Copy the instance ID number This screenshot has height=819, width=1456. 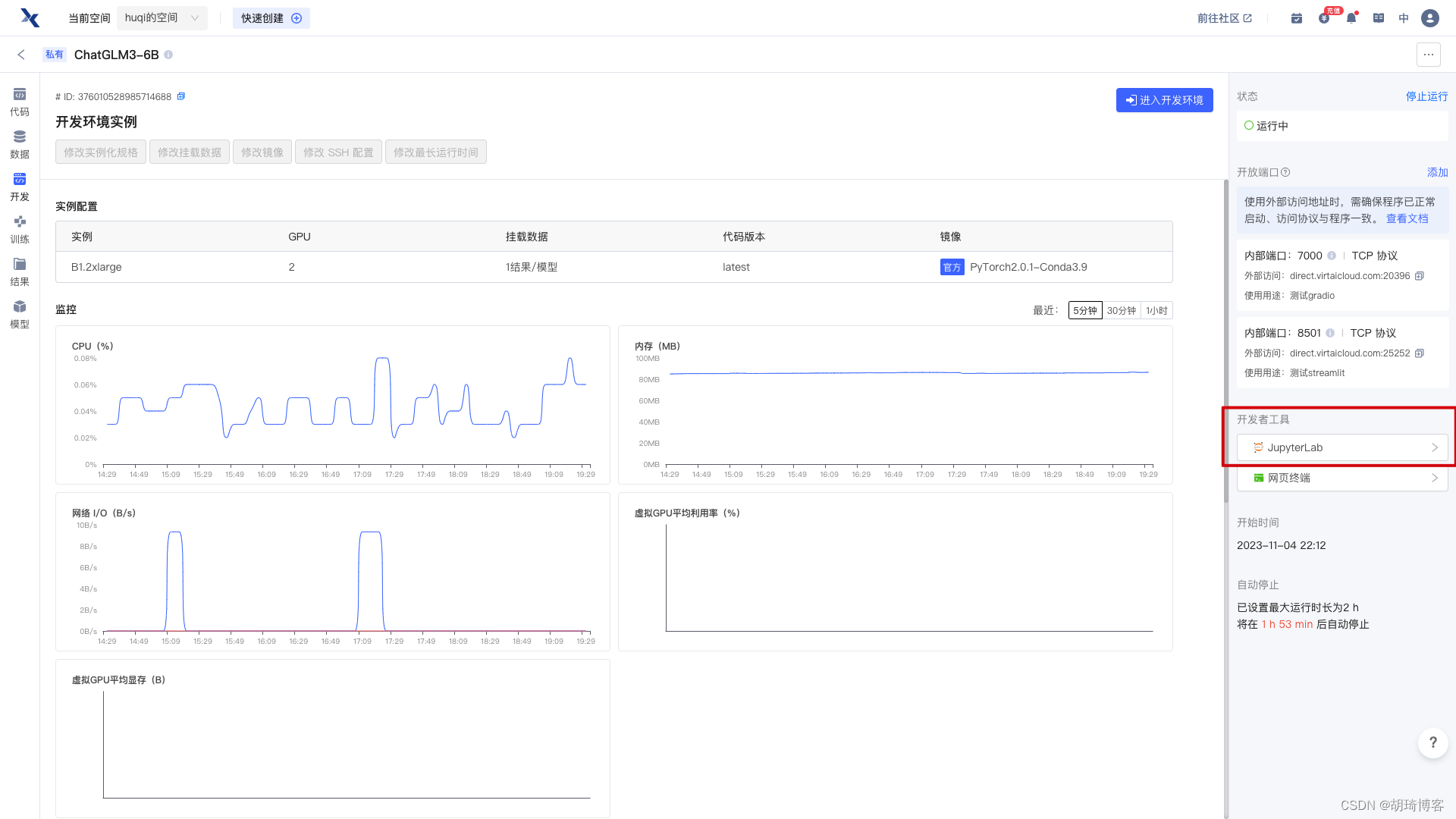click(x=181, y=96)
